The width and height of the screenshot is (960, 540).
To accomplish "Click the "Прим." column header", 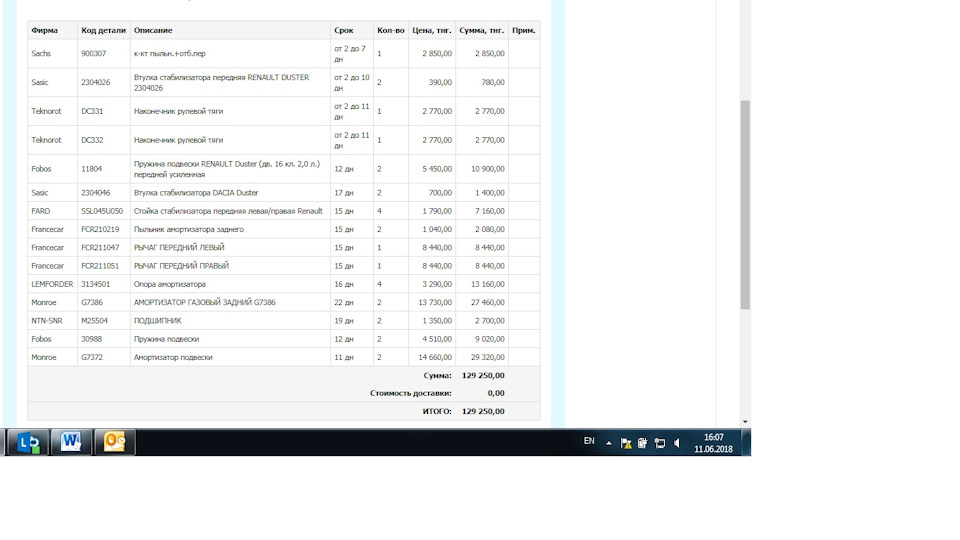I will click(x=523, y=30).
